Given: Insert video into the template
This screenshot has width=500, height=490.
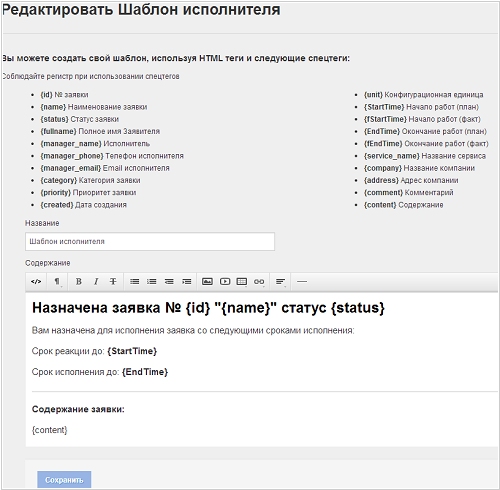Looking at the screenshot, I should click(225, 282).
